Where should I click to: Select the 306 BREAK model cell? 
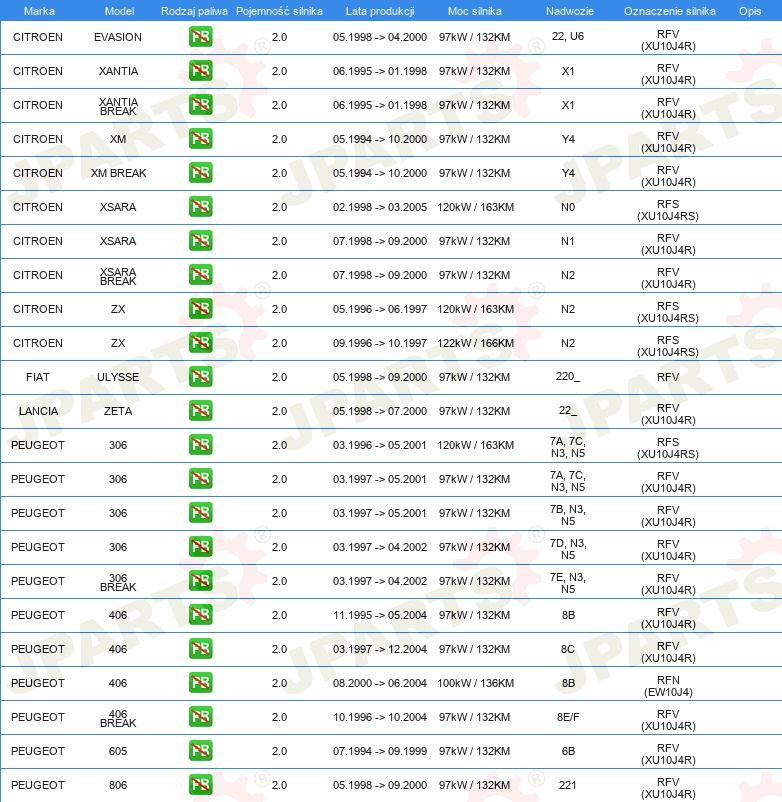118,583
